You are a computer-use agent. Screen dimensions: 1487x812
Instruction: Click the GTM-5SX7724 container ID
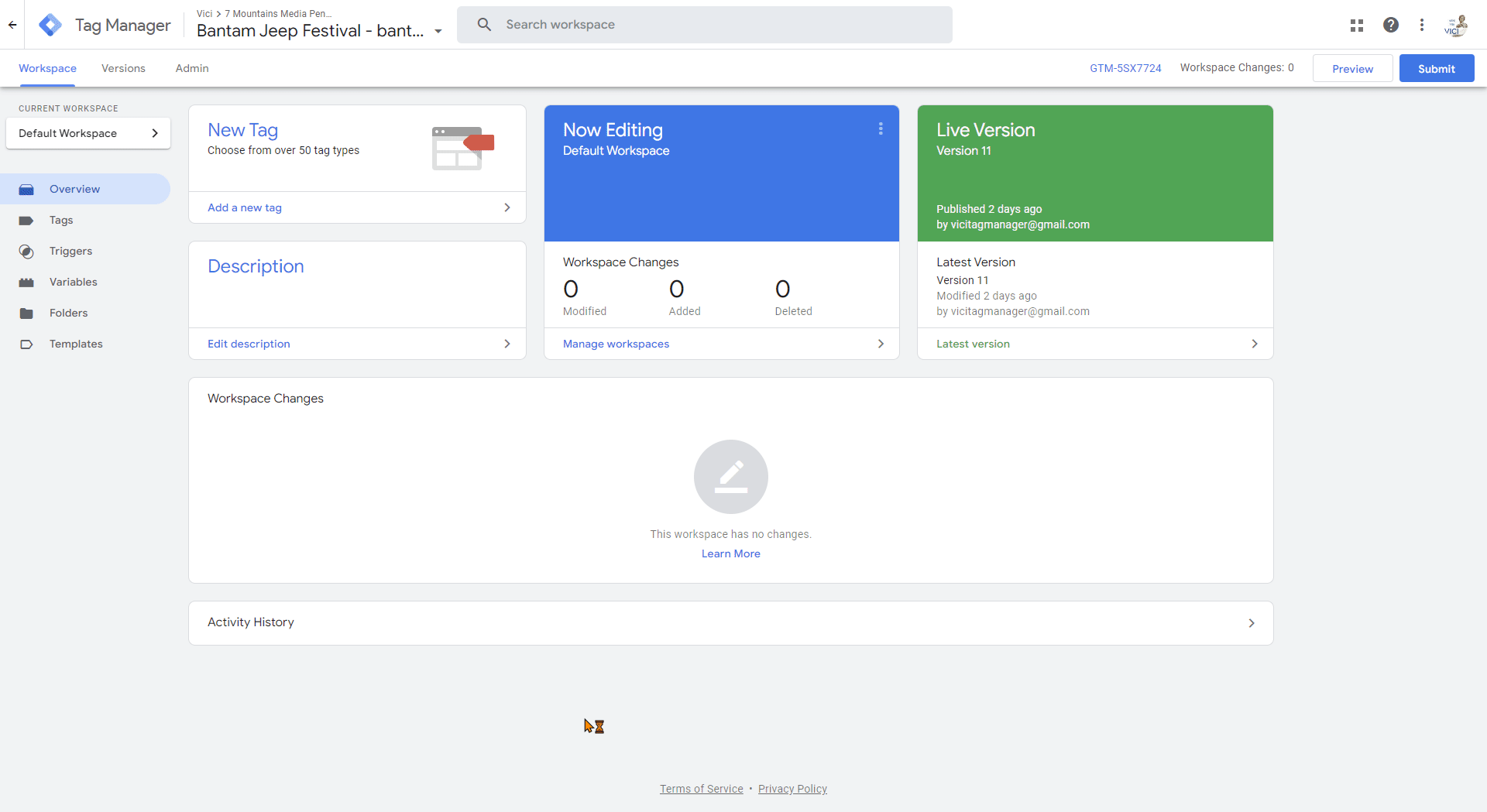pyautogui.click(x=1125, y=68)
